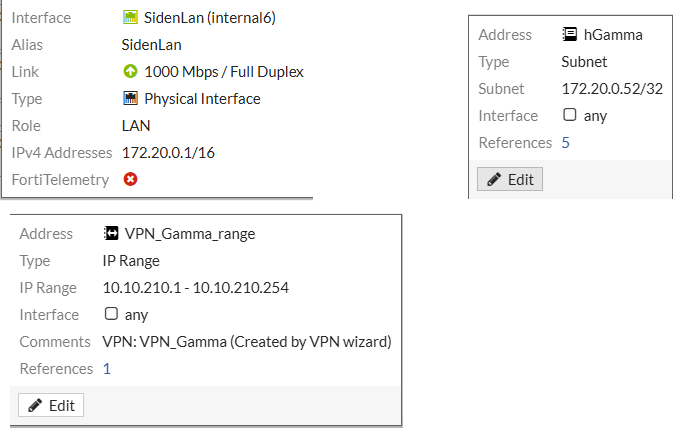Click the Physical Interface type icon

[x=130, y=99]
